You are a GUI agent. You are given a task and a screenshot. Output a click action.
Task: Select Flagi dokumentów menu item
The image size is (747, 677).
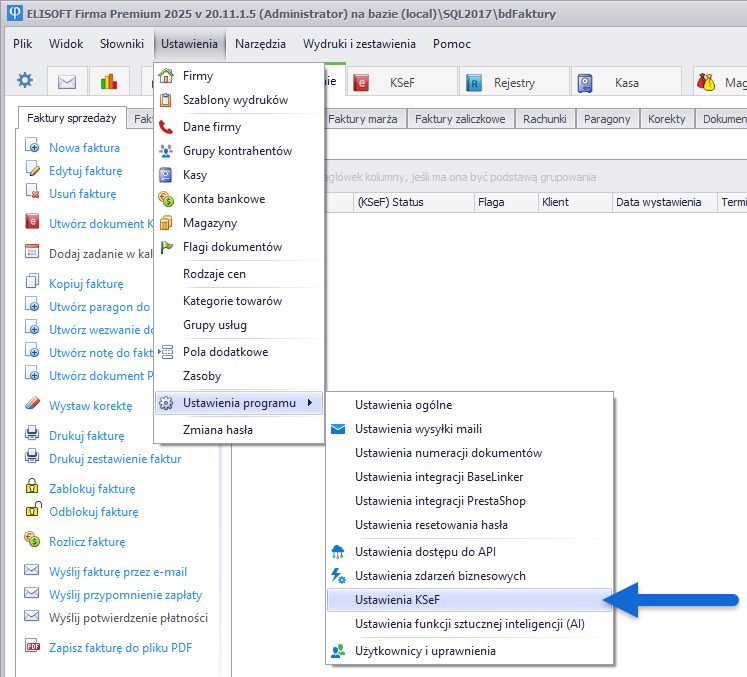point(232,247)
